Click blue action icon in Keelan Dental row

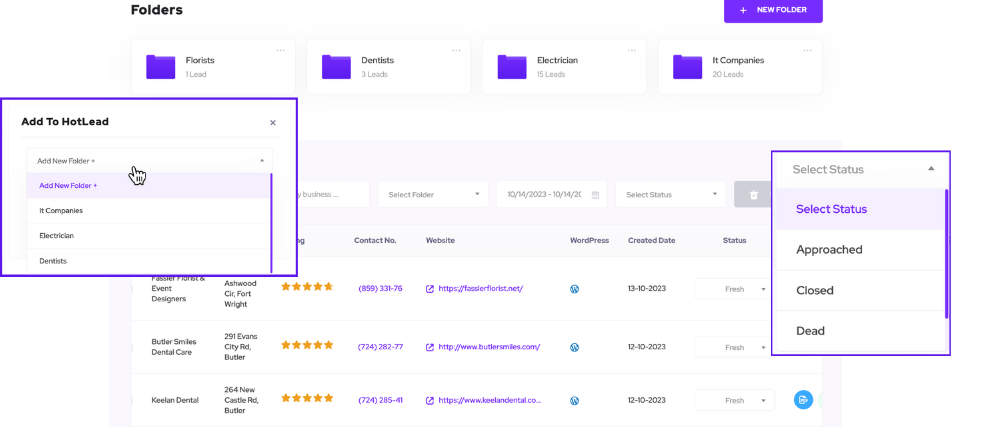(x=802, y=400)
